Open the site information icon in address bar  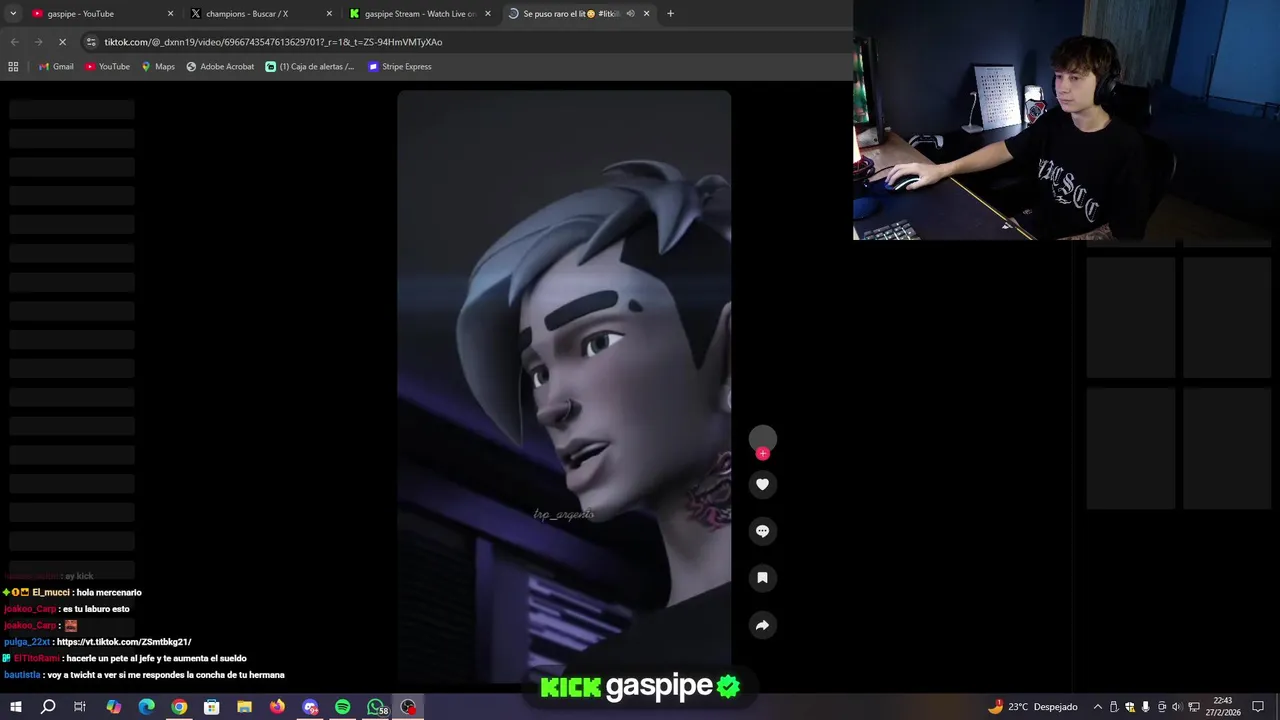click(91, 42)
